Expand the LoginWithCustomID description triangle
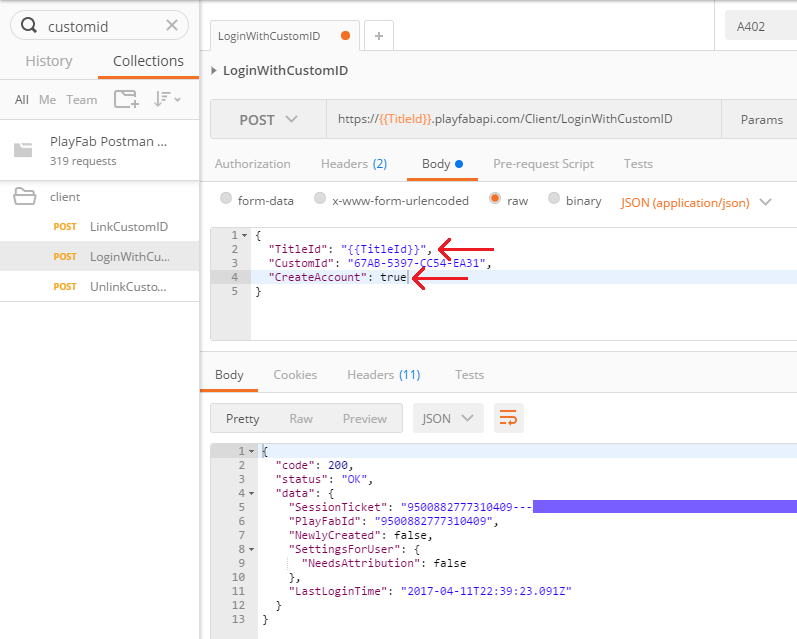797x639 pixels. 214,71
